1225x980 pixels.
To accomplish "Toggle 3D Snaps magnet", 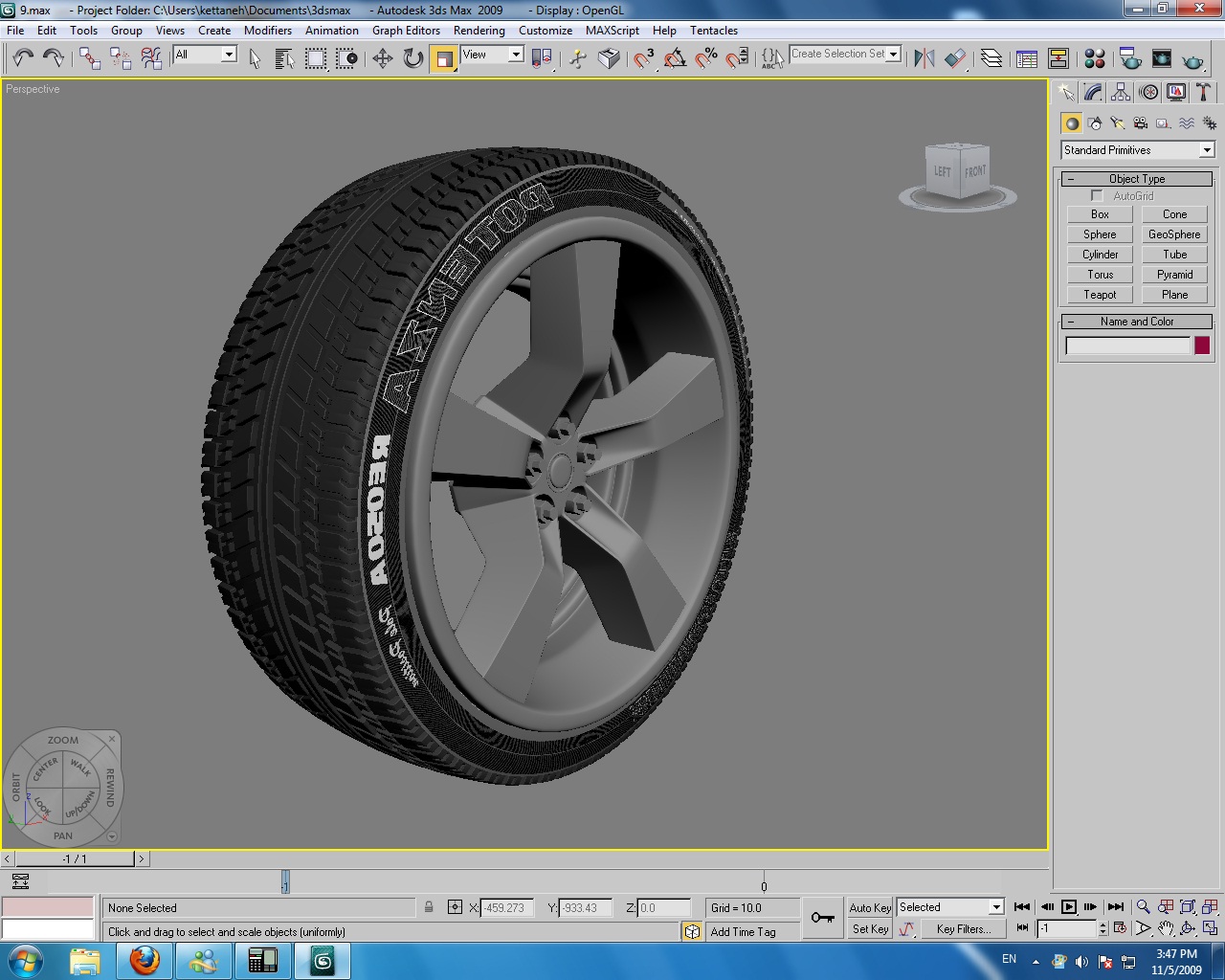I will 644,58.
